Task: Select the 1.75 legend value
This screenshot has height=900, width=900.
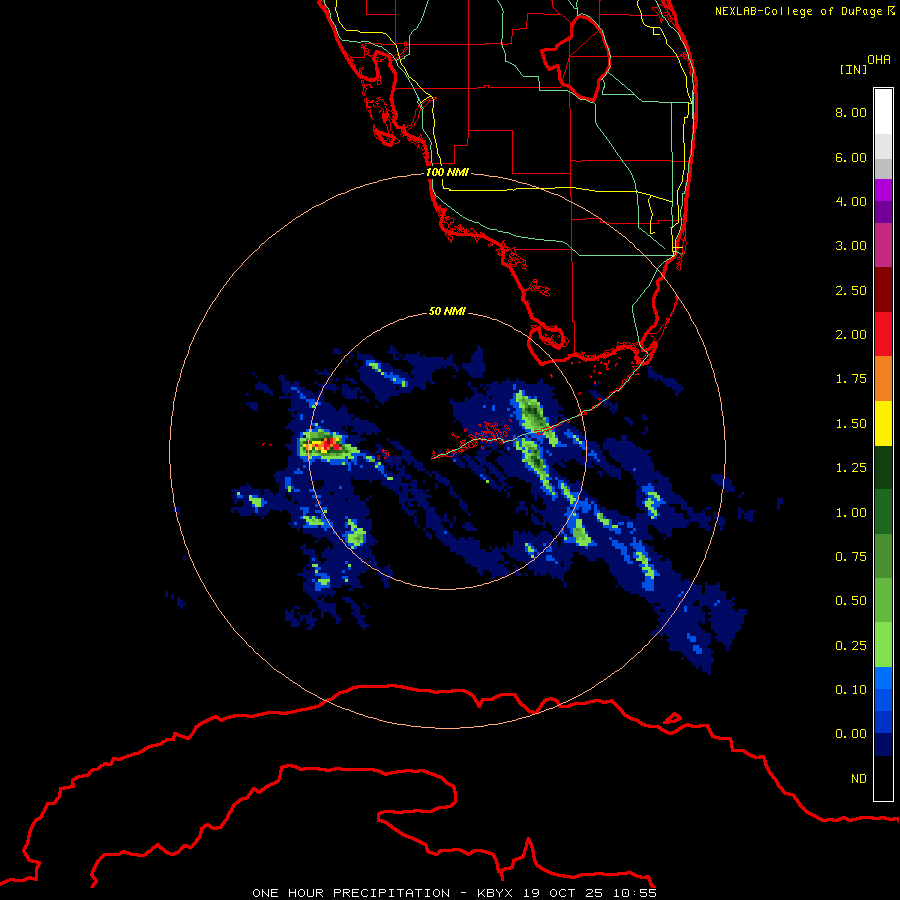Action: click(x=851, y=379)
